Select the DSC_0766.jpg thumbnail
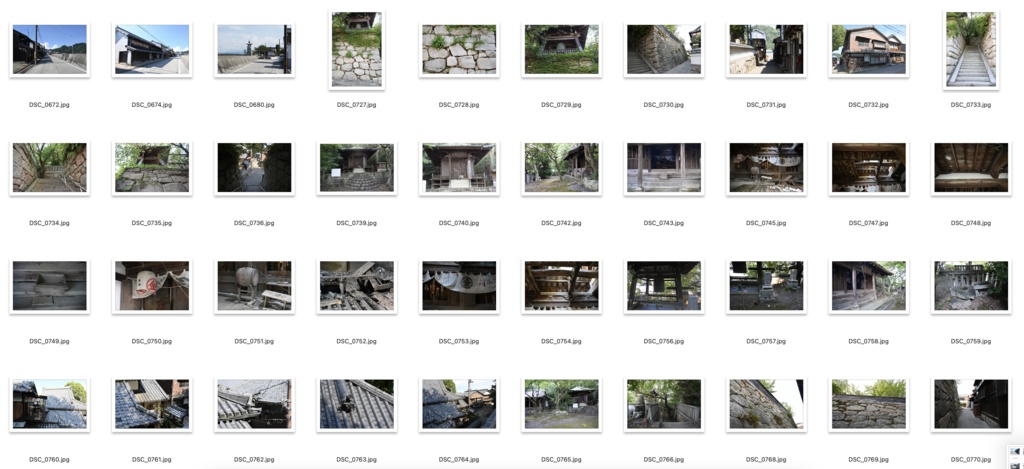 [664, 404]
